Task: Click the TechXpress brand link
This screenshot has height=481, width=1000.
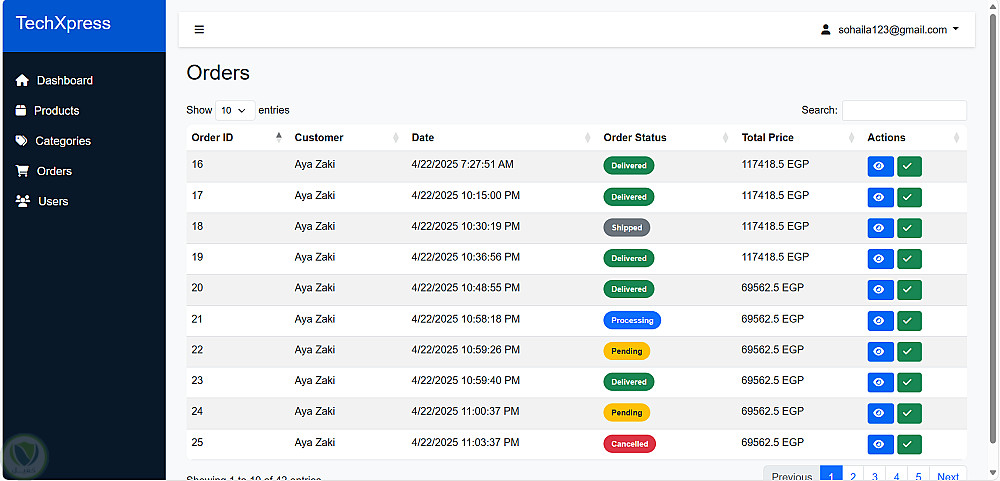Action: (x=63, y=24)
